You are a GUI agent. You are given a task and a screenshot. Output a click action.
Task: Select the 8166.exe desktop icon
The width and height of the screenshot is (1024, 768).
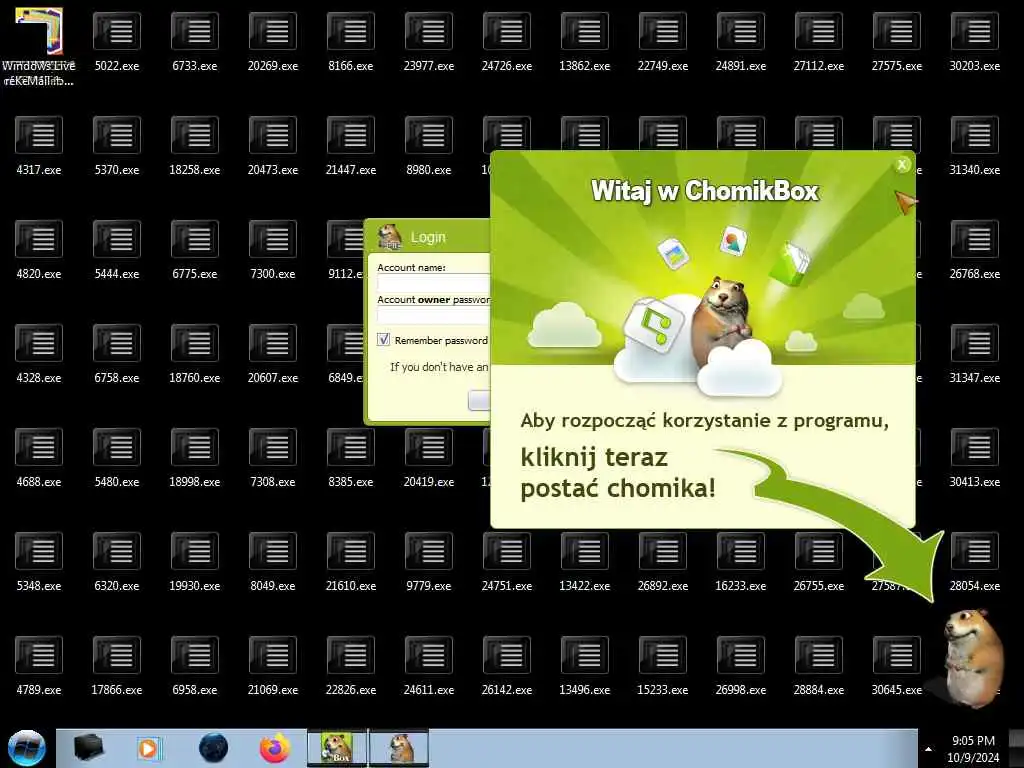351,42
